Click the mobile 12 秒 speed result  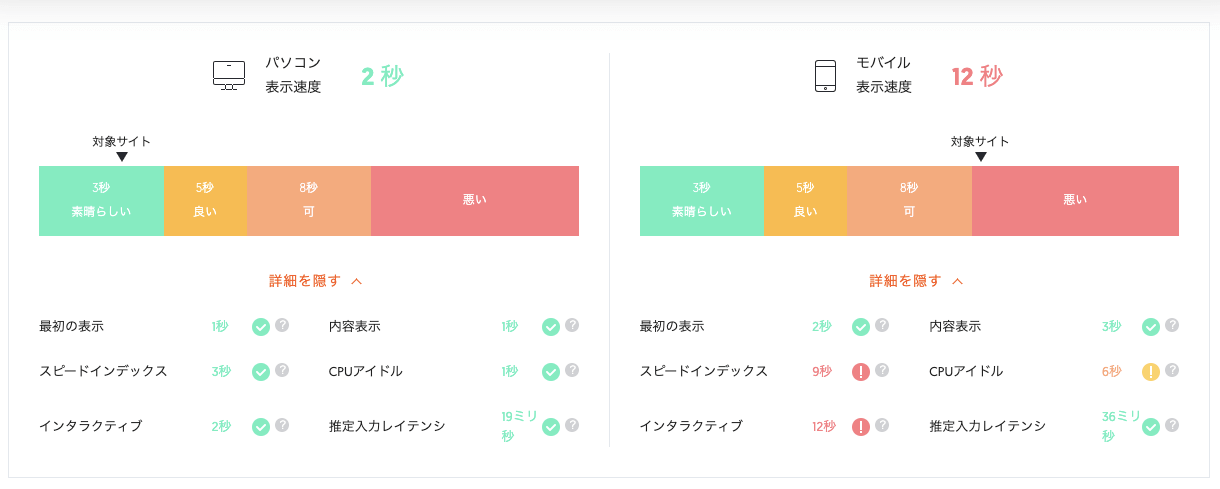[977, 76]
